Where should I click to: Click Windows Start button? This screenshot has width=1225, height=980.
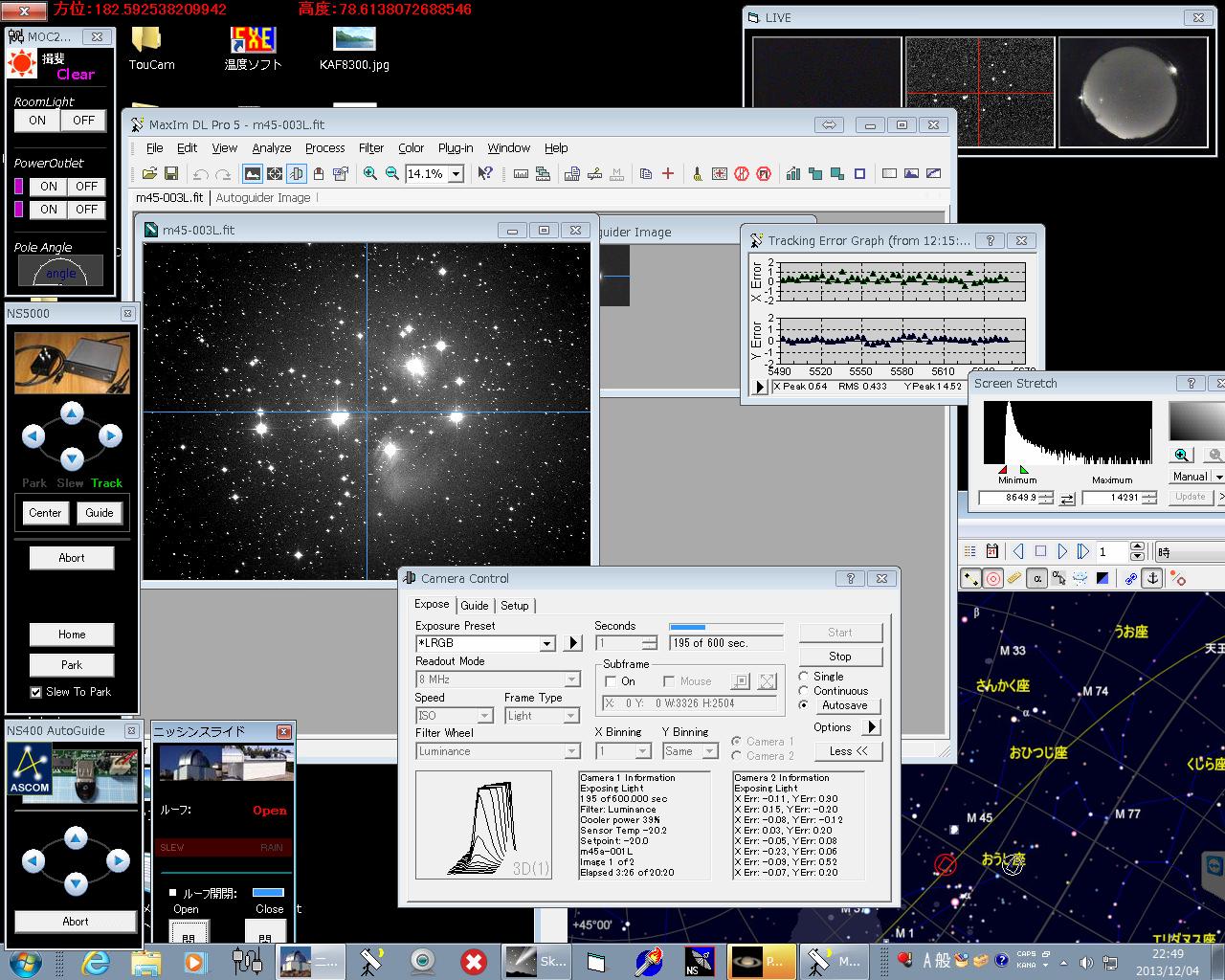(24, 961)
